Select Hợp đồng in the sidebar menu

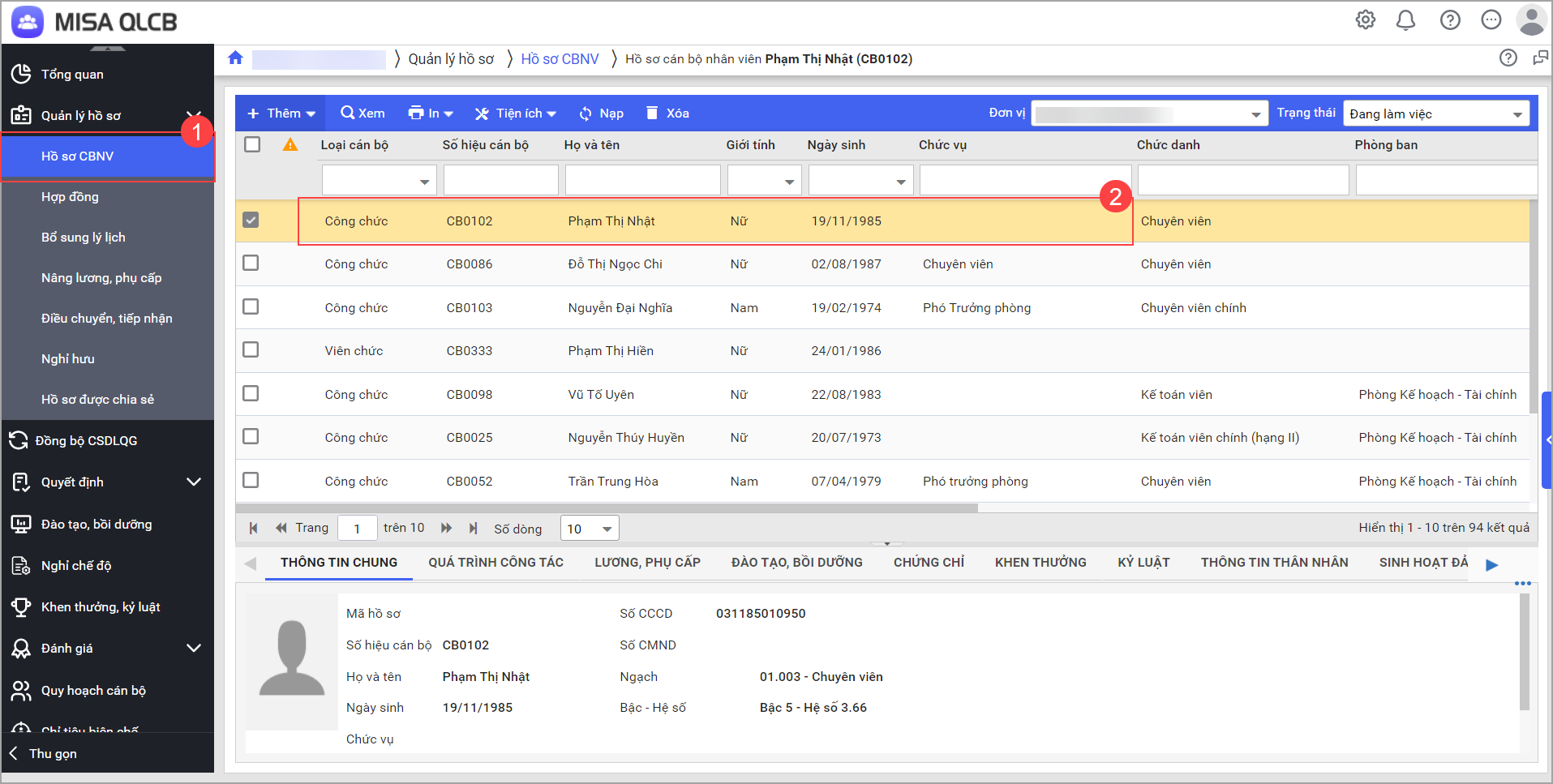[x=70, y=197]
